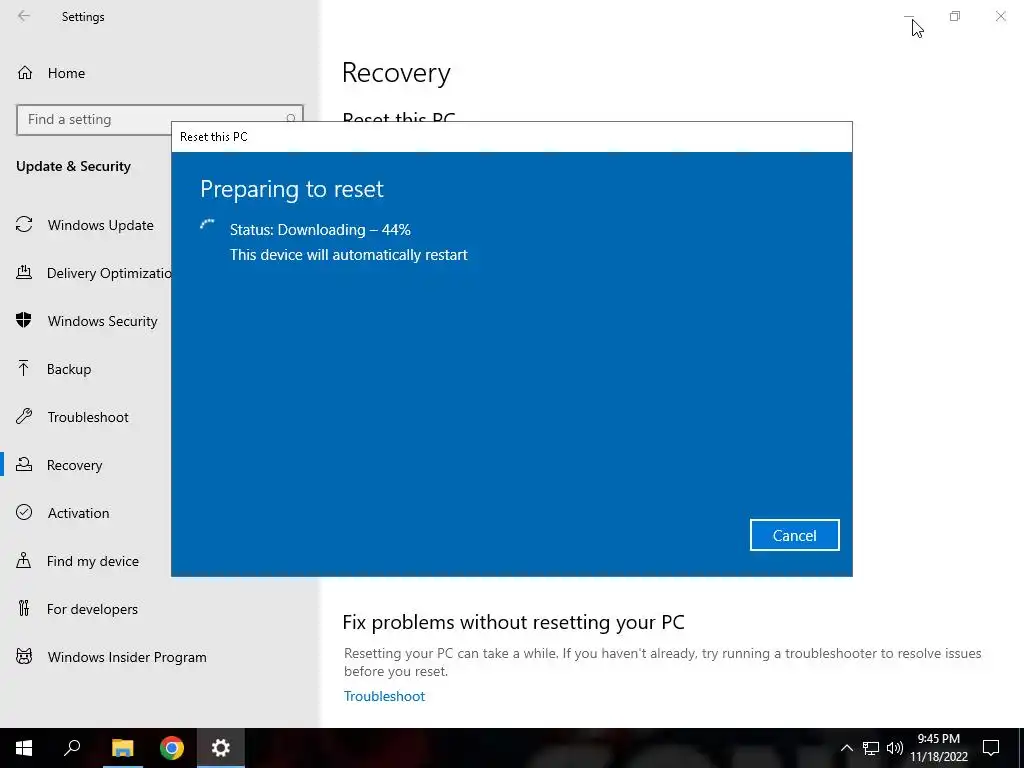Click 'This device will automatically restart' text
Screen dimensions: 1024x768
349,255
